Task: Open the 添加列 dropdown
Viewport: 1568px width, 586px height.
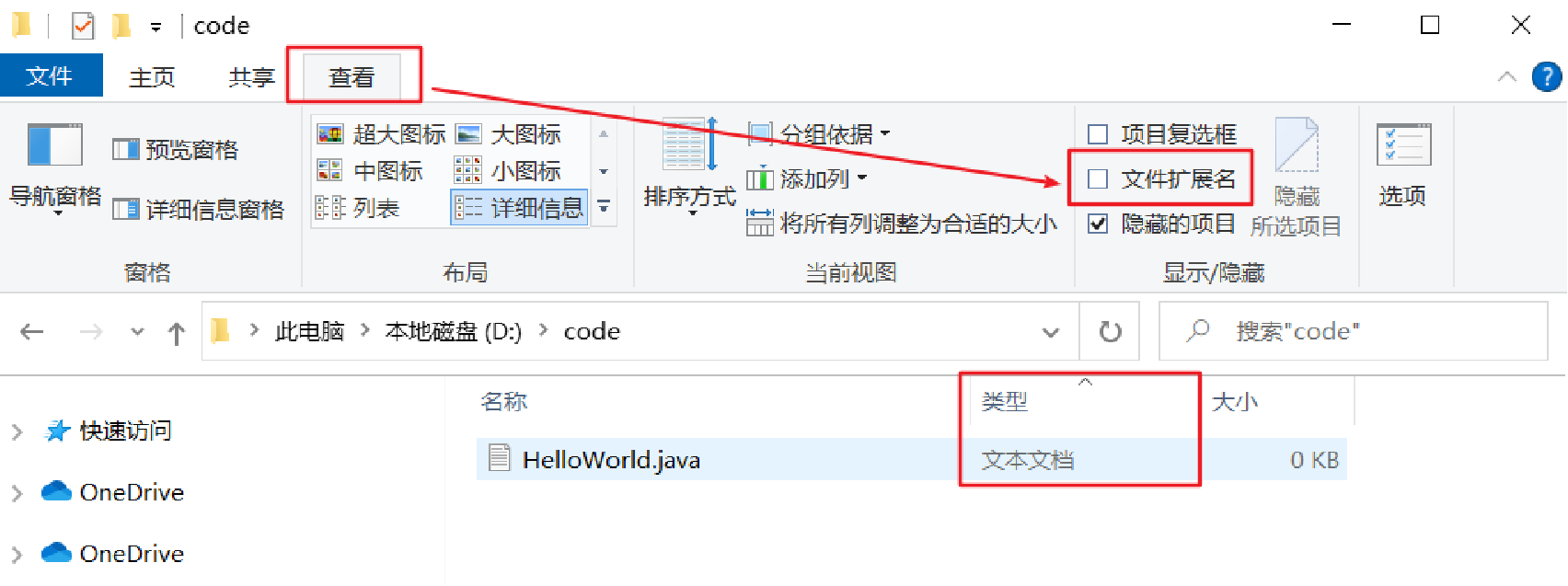Action: pyautogui.click(x=807, y=178)
